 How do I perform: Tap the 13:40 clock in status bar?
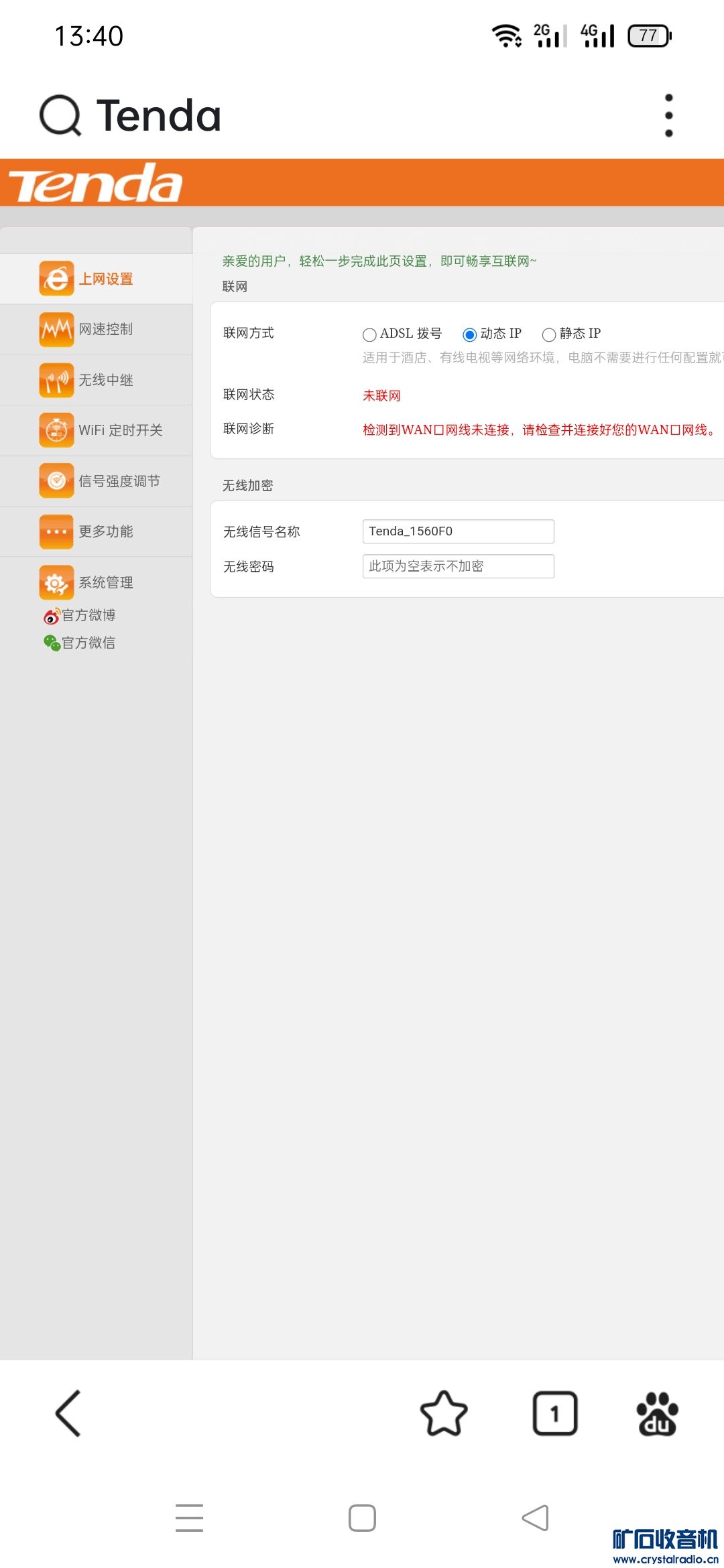(89, 36)
